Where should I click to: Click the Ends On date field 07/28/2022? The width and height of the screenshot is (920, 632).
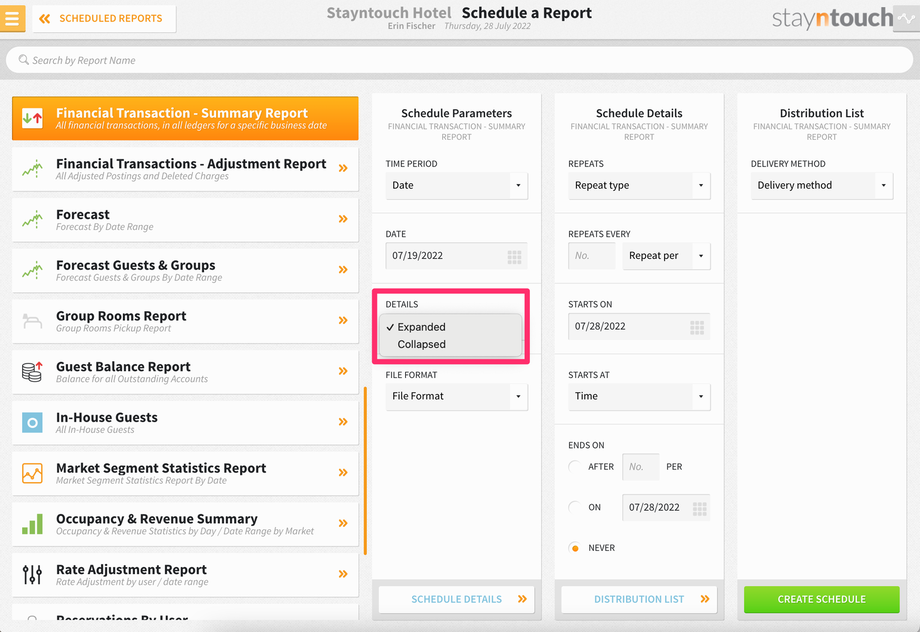(x=666, y=508)
